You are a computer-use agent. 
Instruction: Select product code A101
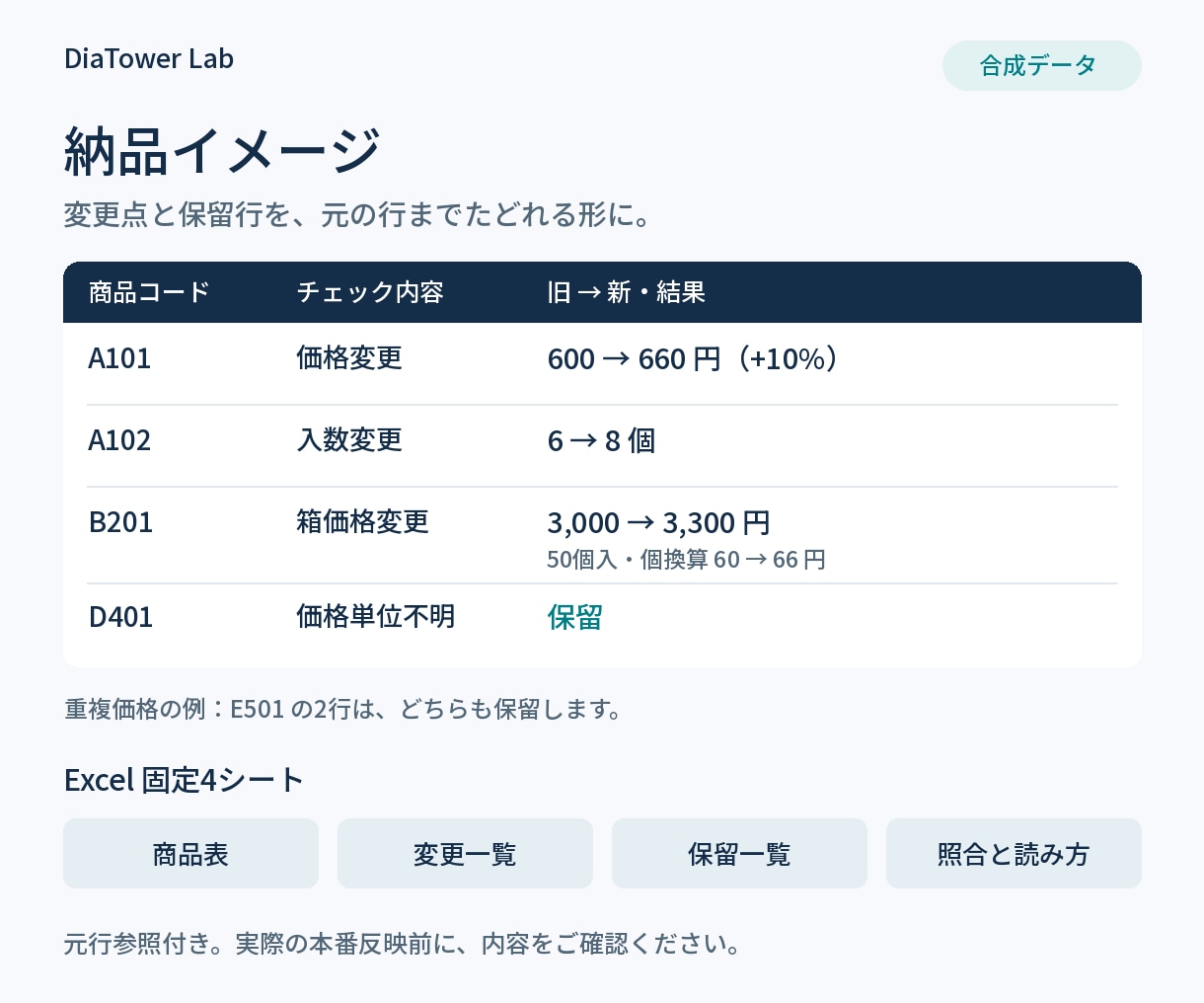(x=119, y=358)
